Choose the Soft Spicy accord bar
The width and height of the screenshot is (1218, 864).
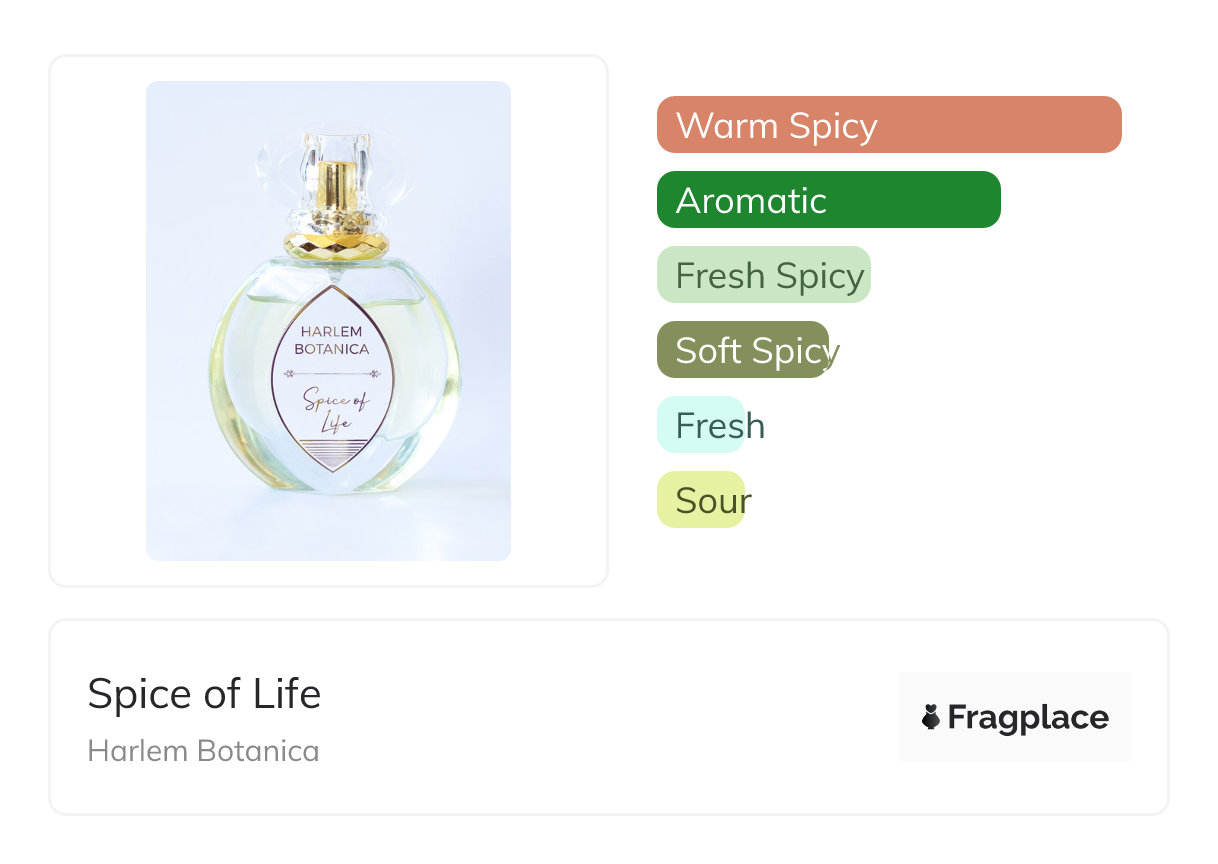tap(743, 350)
